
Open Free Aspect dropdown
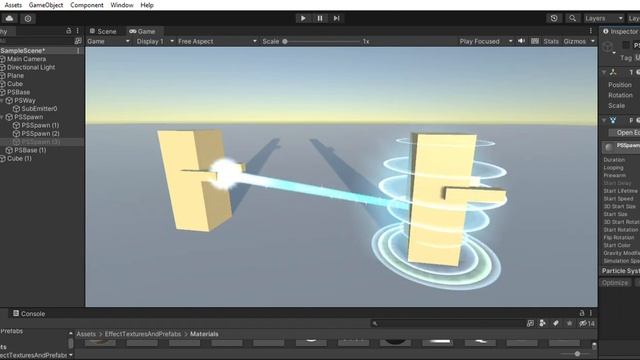[x=217, y=41]
